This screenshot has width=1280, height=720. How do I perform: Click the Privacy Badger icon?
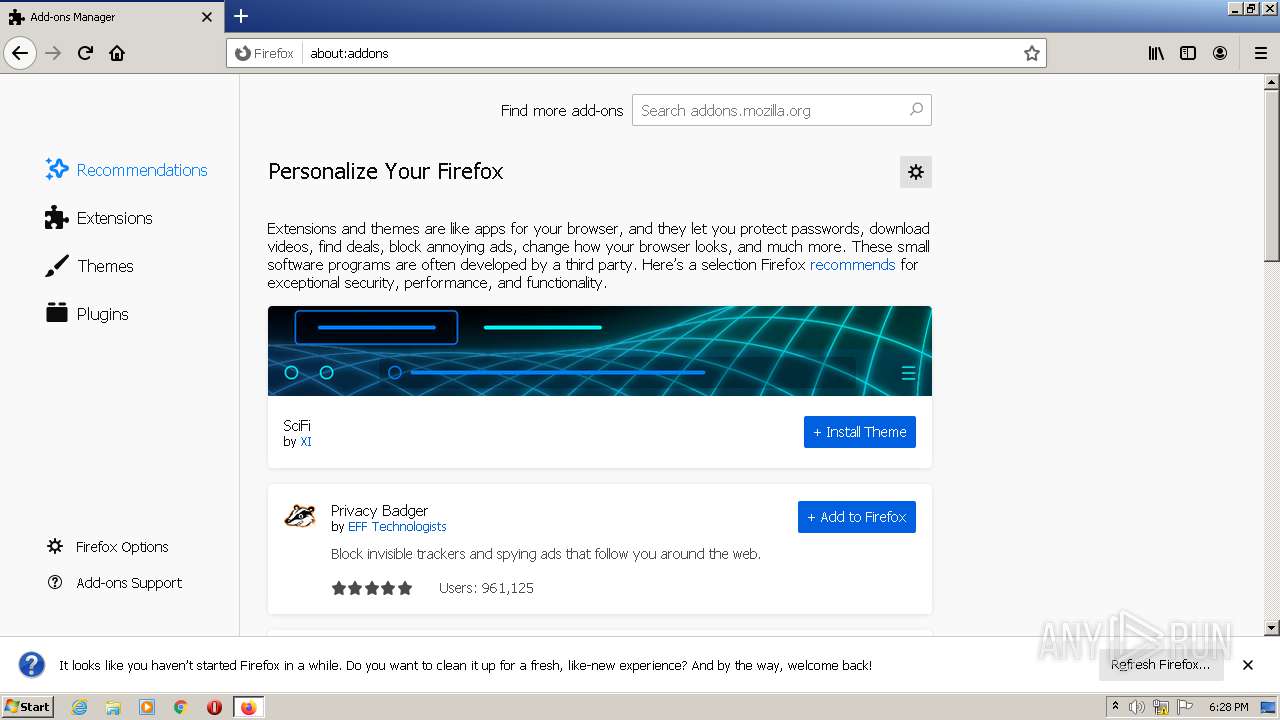[x=300, y=517]
